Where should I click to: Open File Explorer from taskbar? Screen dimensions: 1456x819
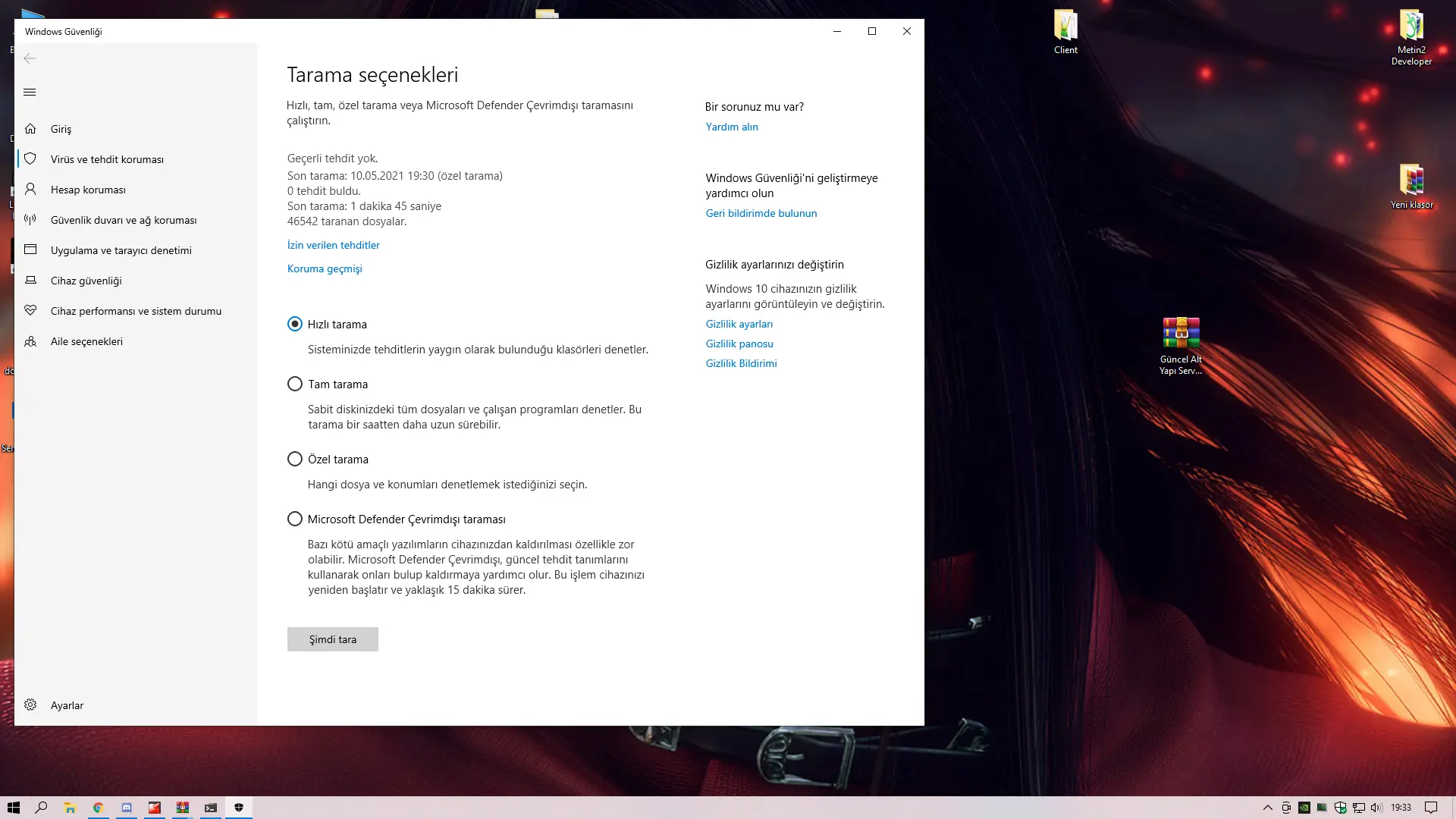pos(70,808)
